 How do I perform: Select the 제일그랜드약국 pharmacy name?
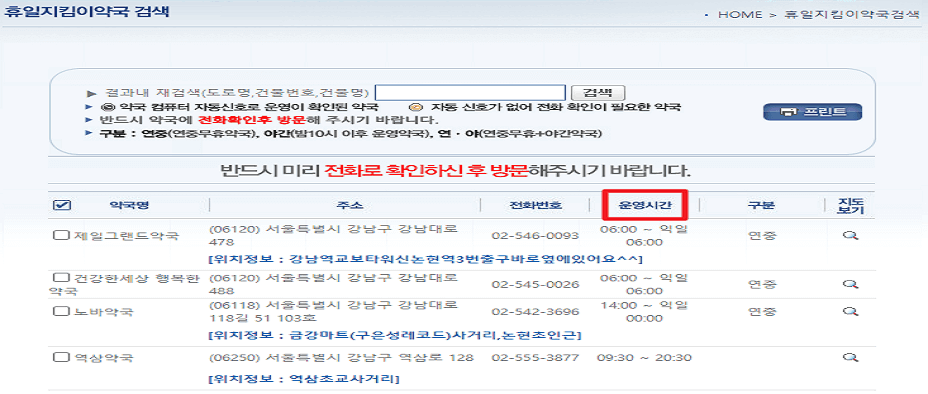(126, 235)
